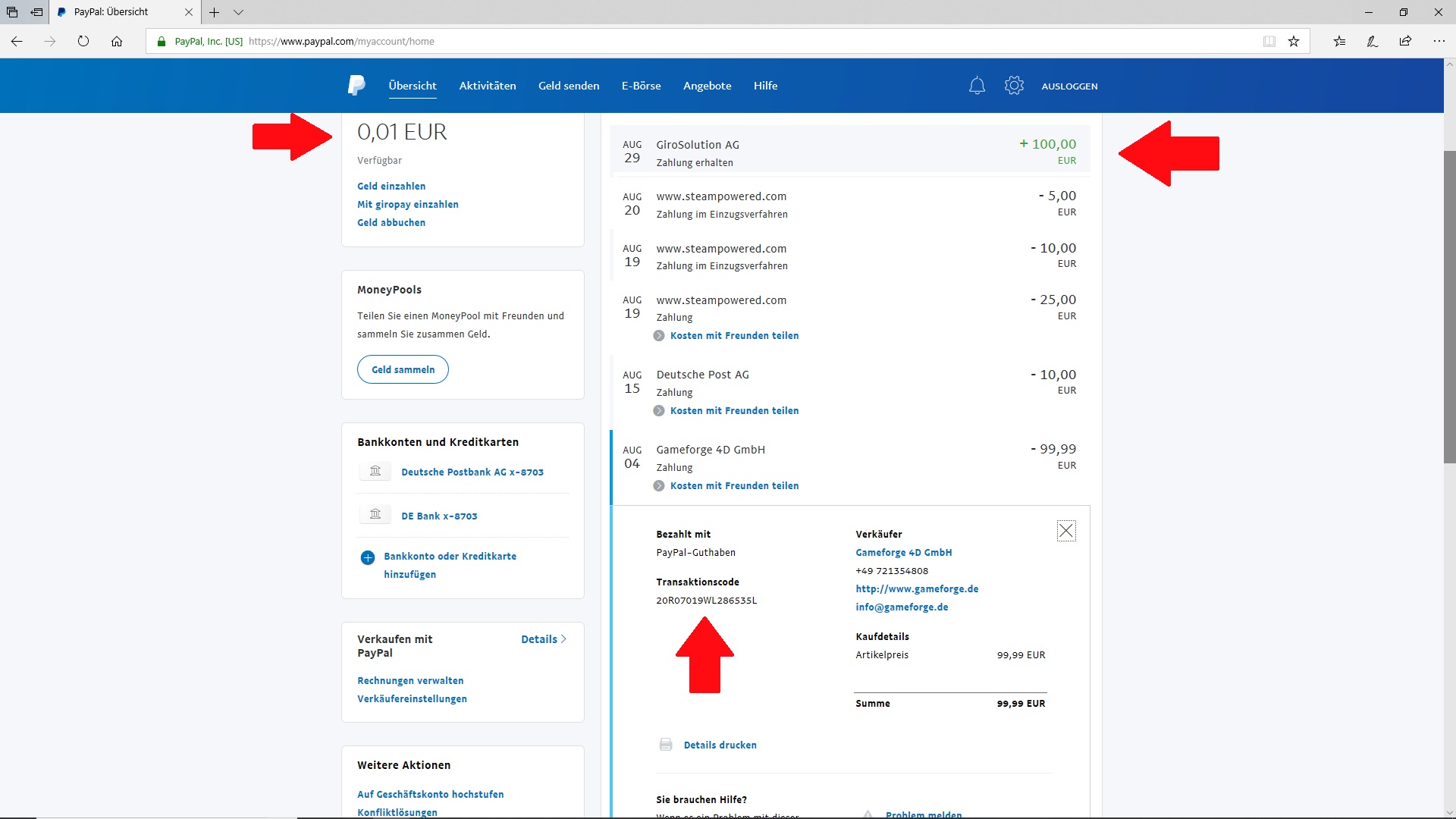The height and width of the screenshot is (819, 1456).
Task: Open Details for Verkaufen mit PayPal
Action: pos(544,639)
